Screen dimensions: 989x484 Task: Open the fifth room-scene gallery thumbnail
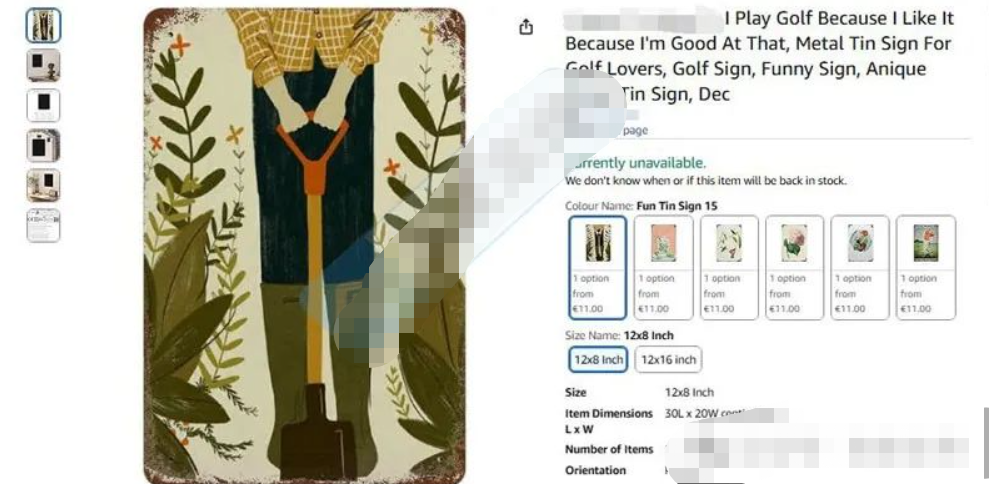coord(44,186)
